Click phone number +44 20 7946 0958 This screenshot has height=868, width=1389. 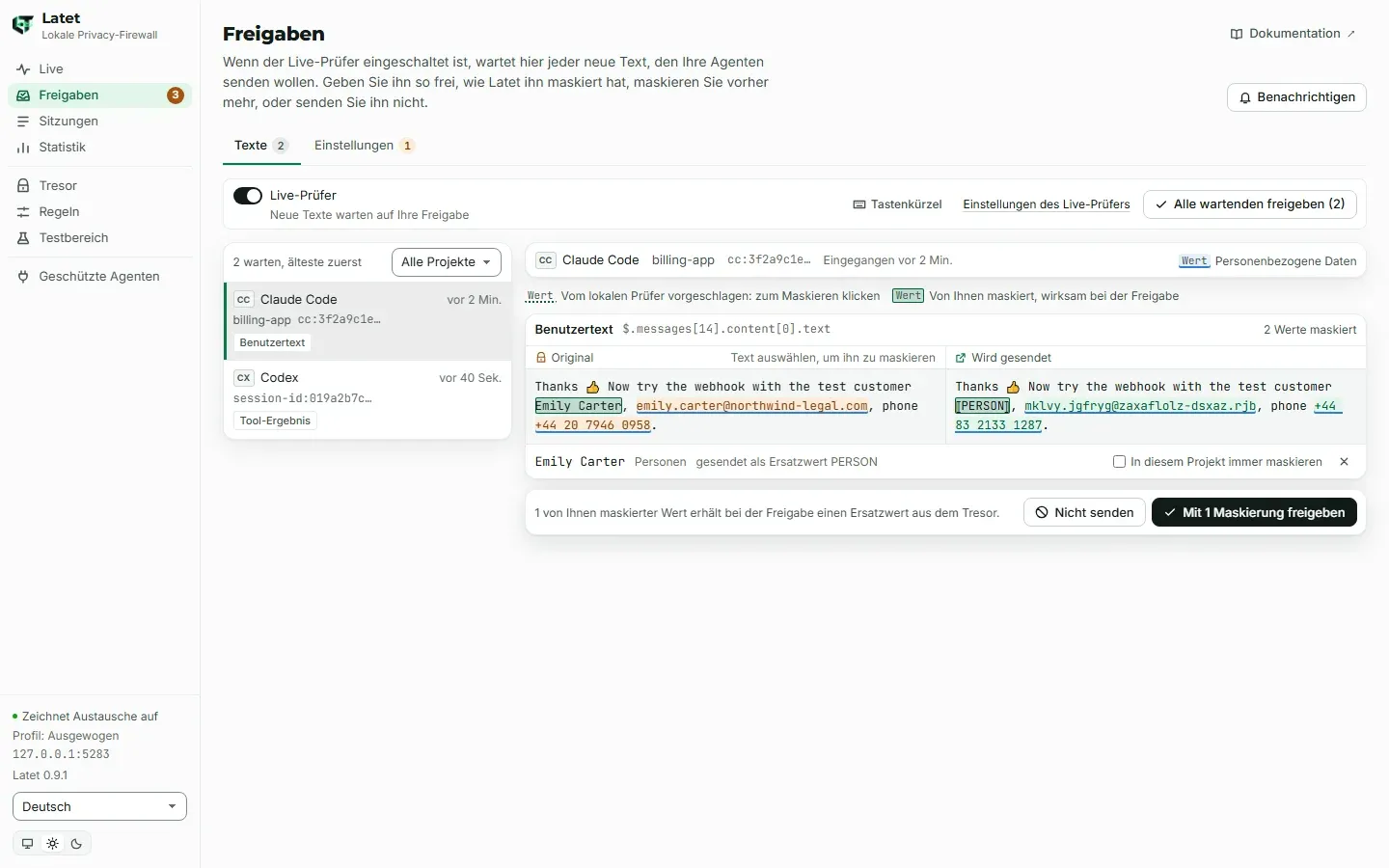tap(593, 425)
